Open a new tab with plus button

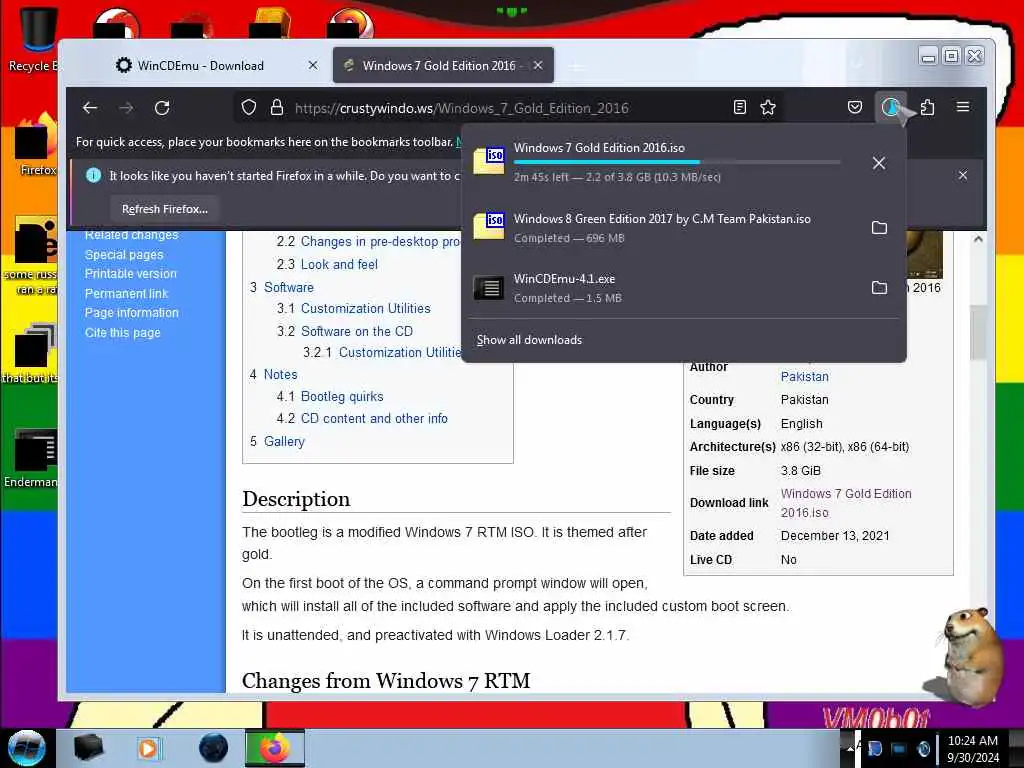coord(576,66)
